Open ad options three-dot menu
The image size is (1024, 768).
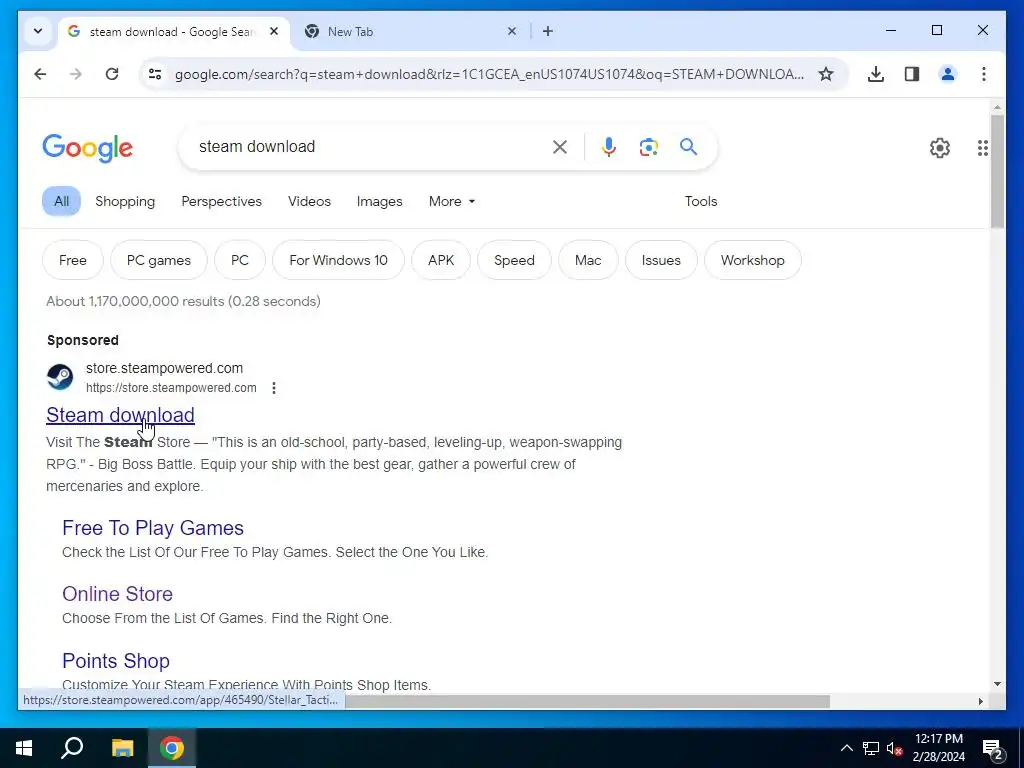tap(274, 388)
